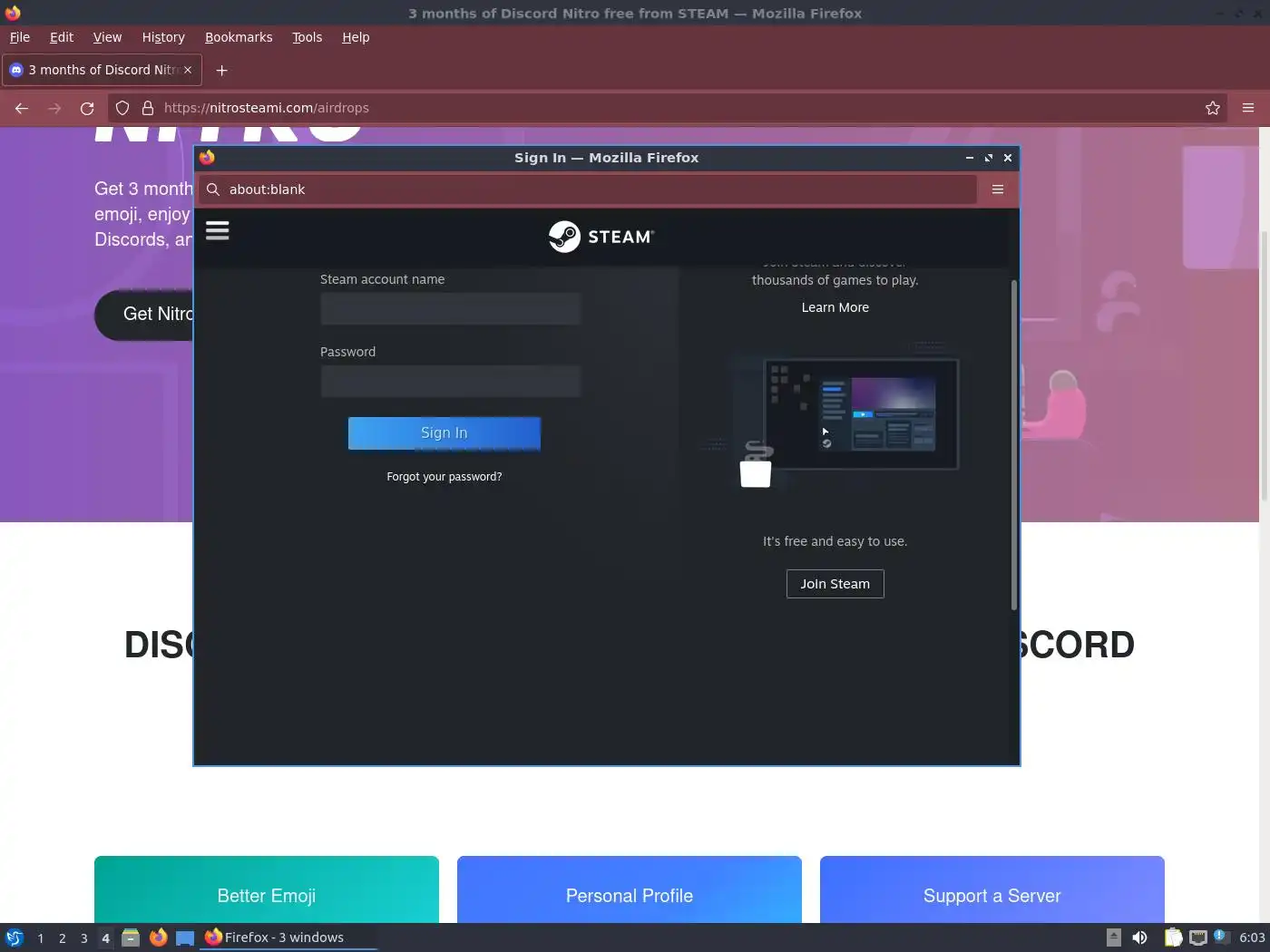The height and width of the screenshot is (952, 1270).
Task: Click 'Forgot your password?' link
Action: click(444, 477)
